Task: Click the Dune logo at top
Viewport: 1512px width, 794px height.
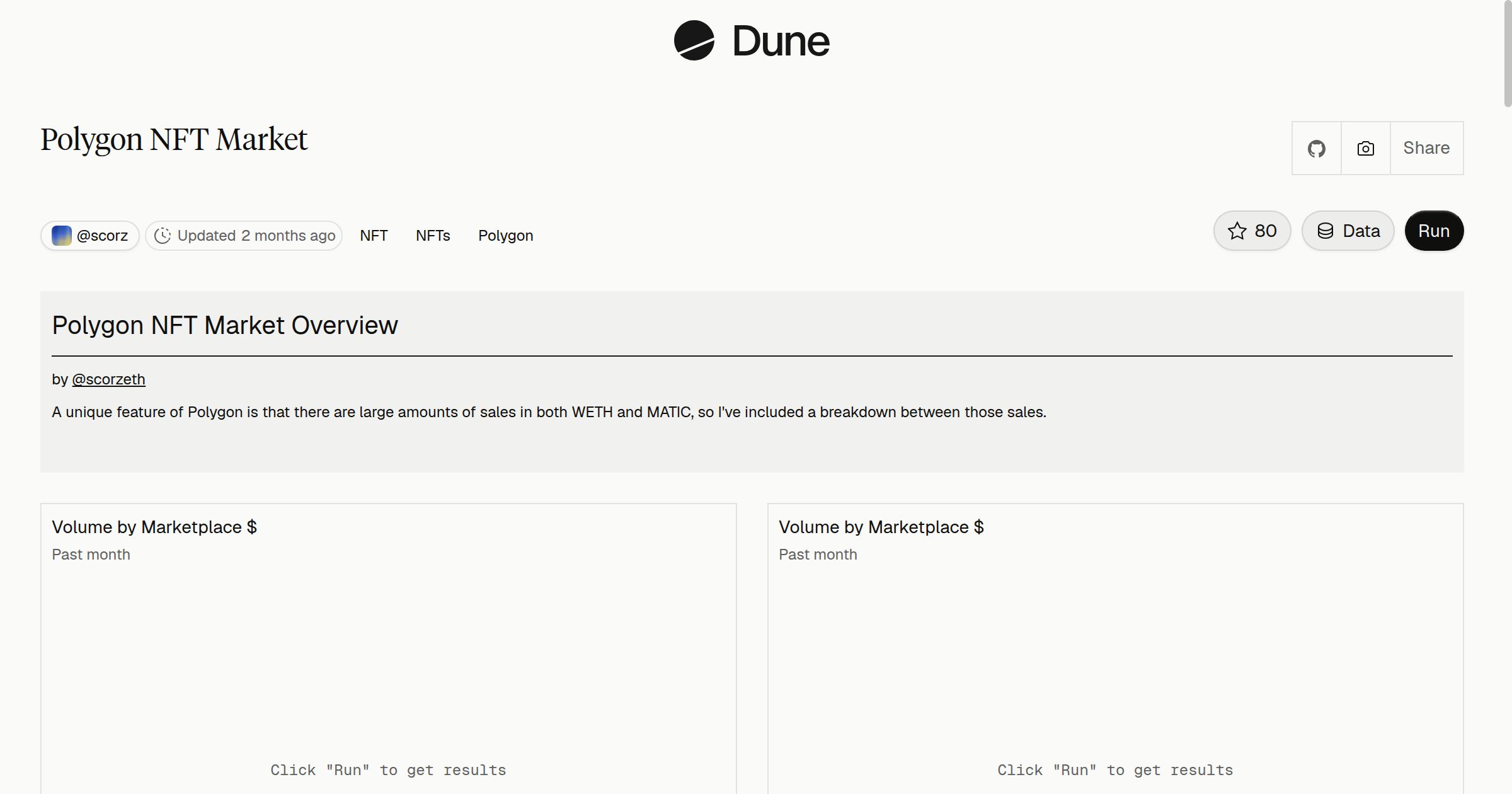Action: click(x=752, y=41)
